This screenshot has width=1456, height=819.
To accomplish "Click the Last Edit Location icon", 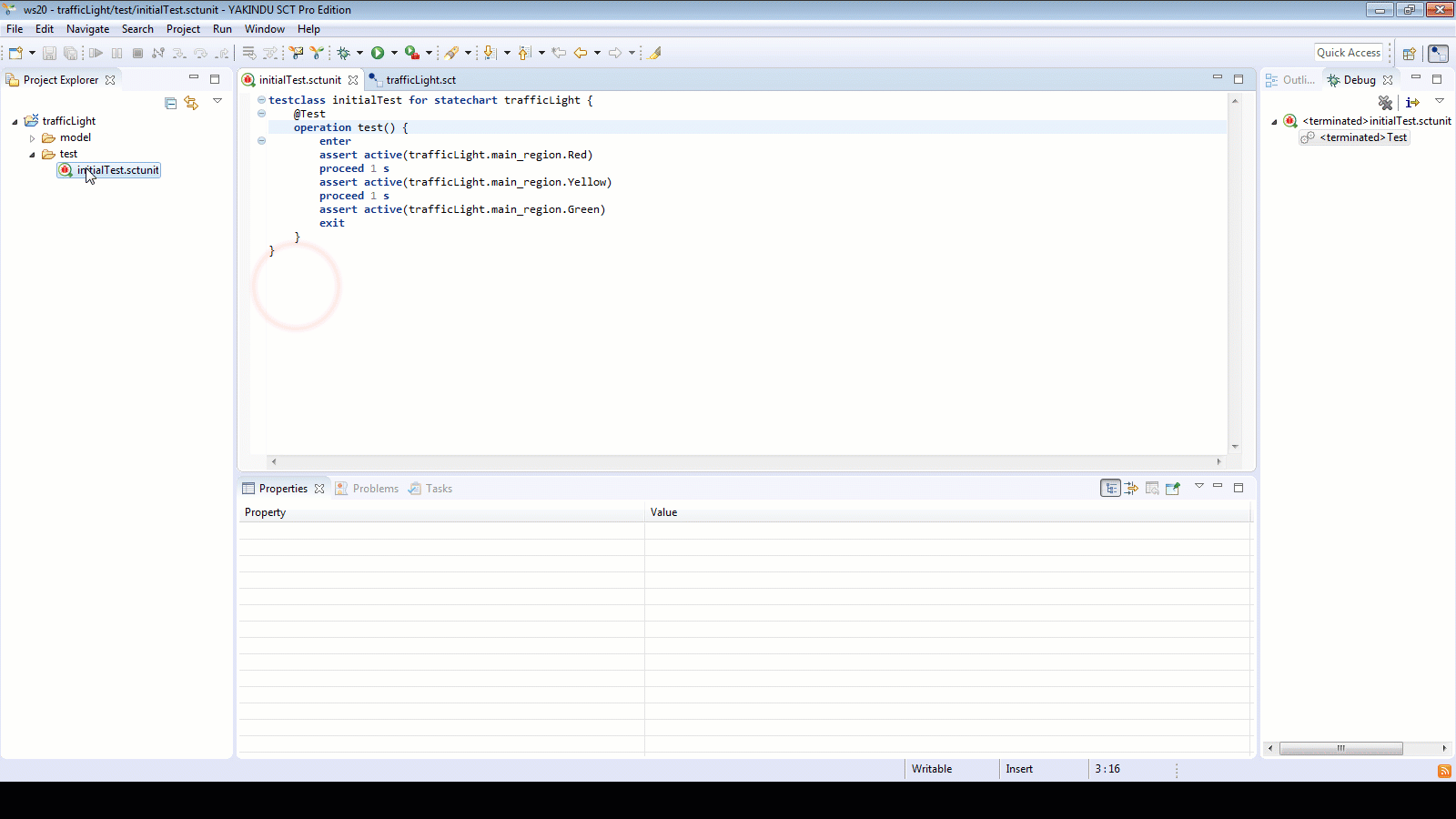I will 559,53.
